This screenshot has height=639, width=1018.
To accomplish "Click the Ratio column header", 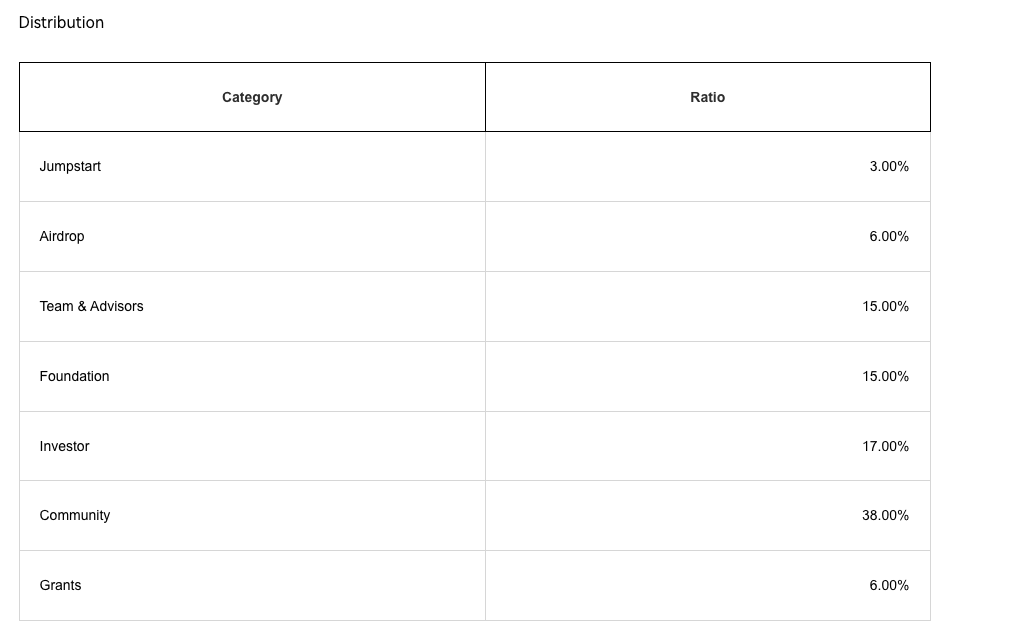I will 707,97.
